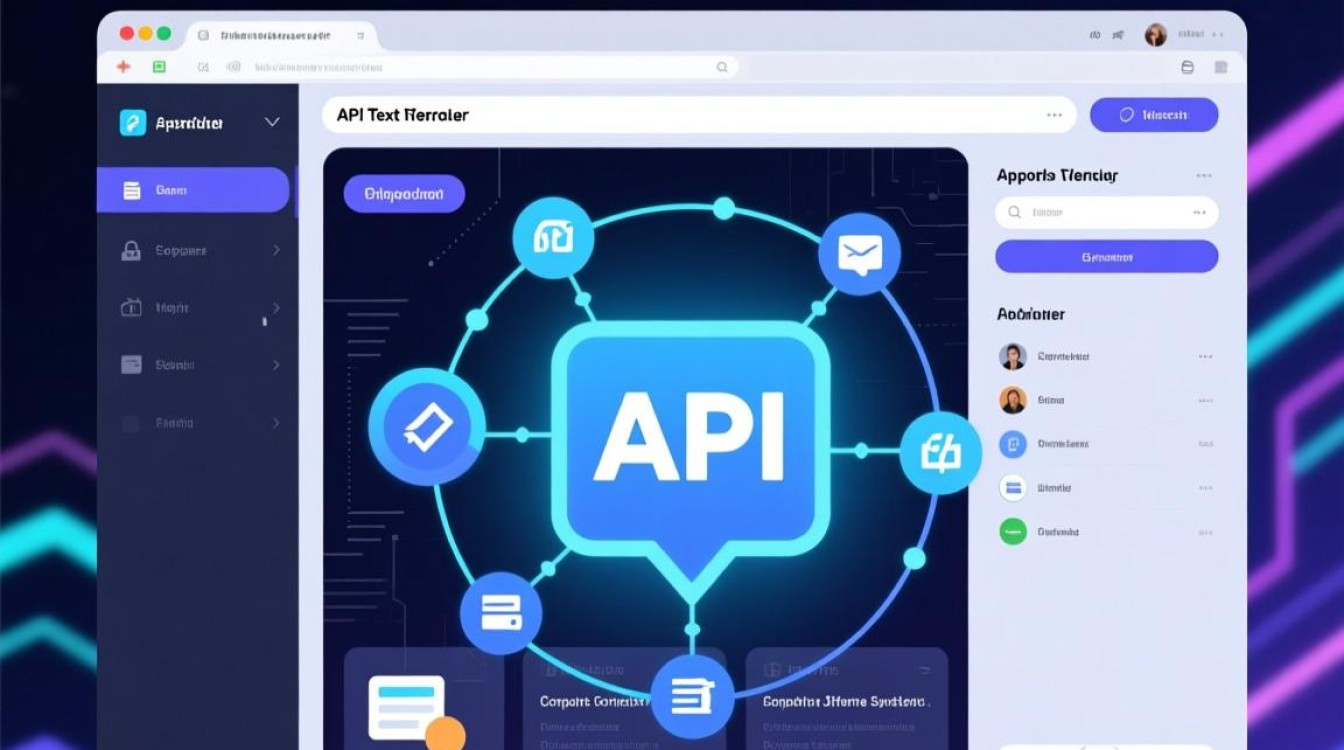Expand the lock sidebar item chevron

click(x=276, y=251)
